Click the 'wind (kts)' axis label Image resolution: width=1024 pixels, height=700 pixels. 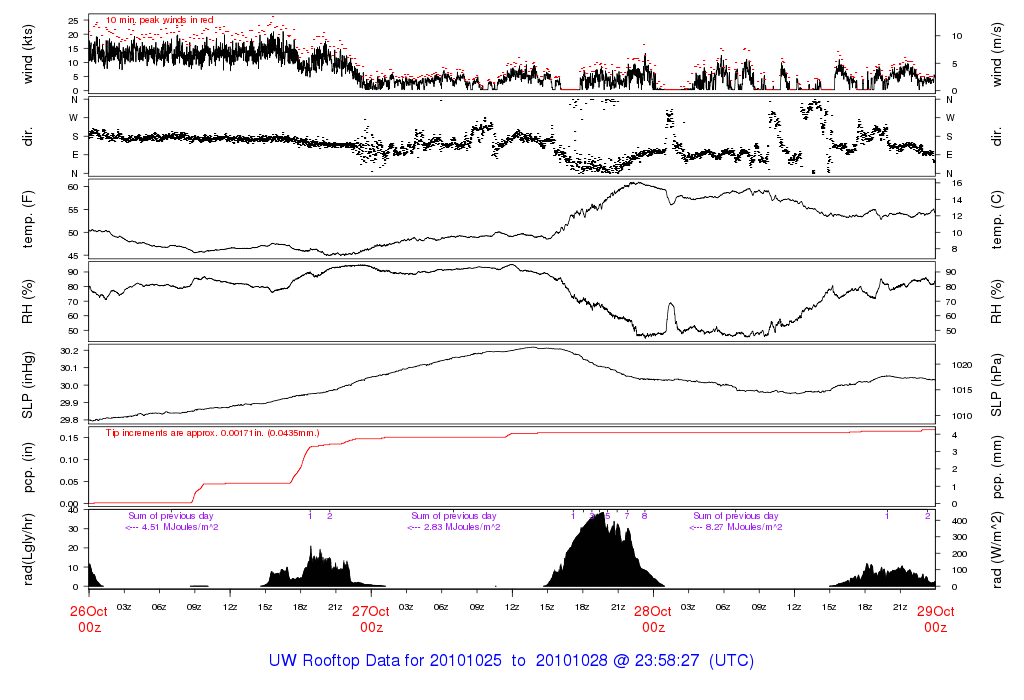pos(27,54)
